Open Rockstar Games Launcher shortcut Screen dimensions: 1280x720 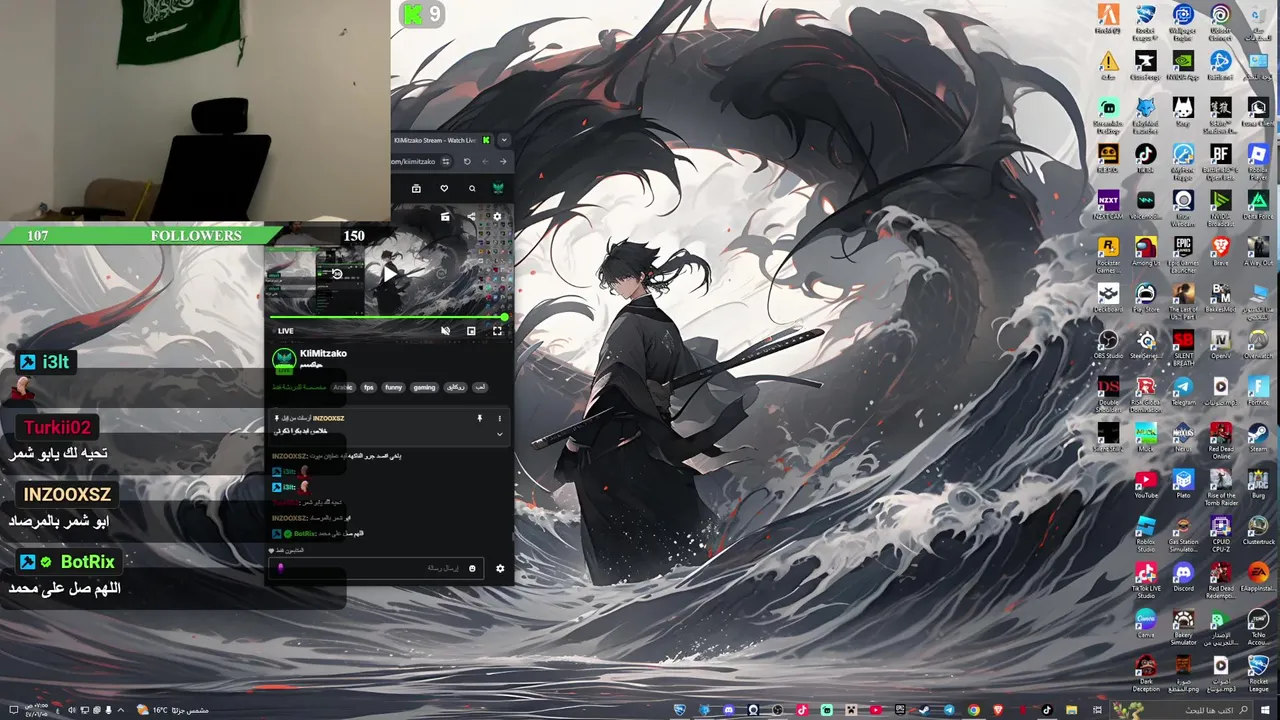pos(1108,254)
